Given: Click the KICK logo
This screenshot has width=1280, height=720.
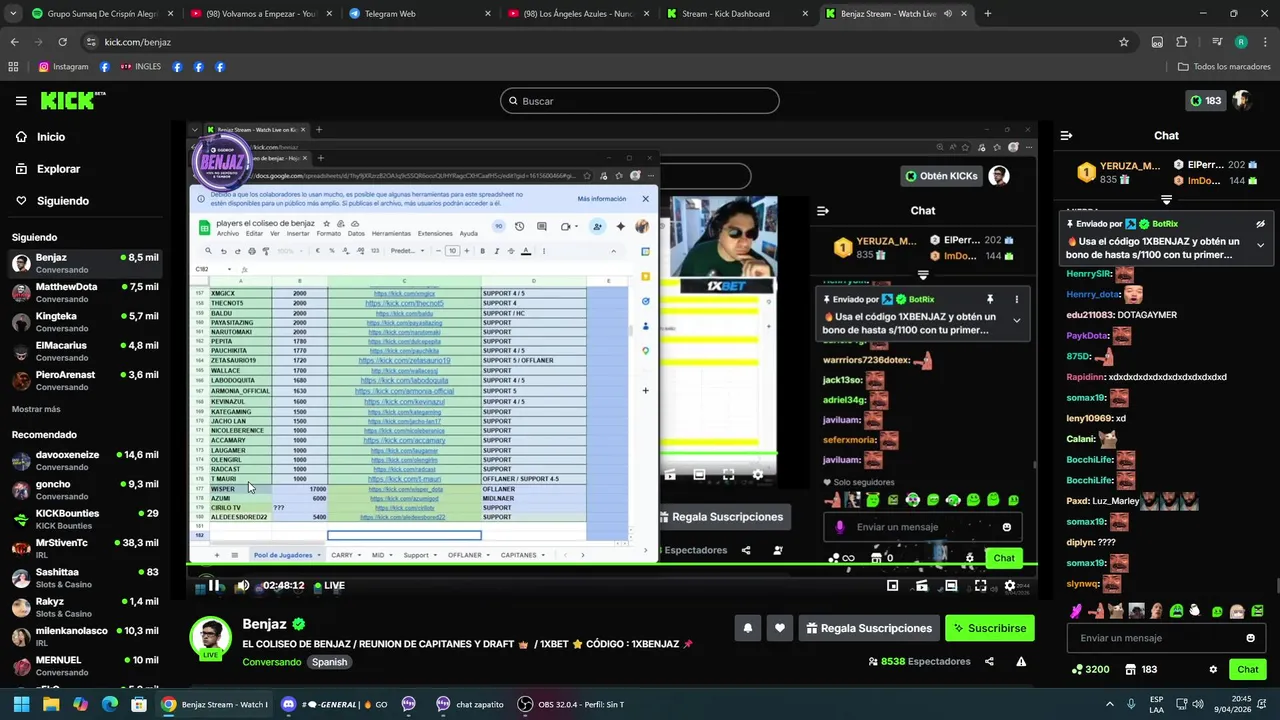Looking at the screenshot, I should [x=72, y=100].
